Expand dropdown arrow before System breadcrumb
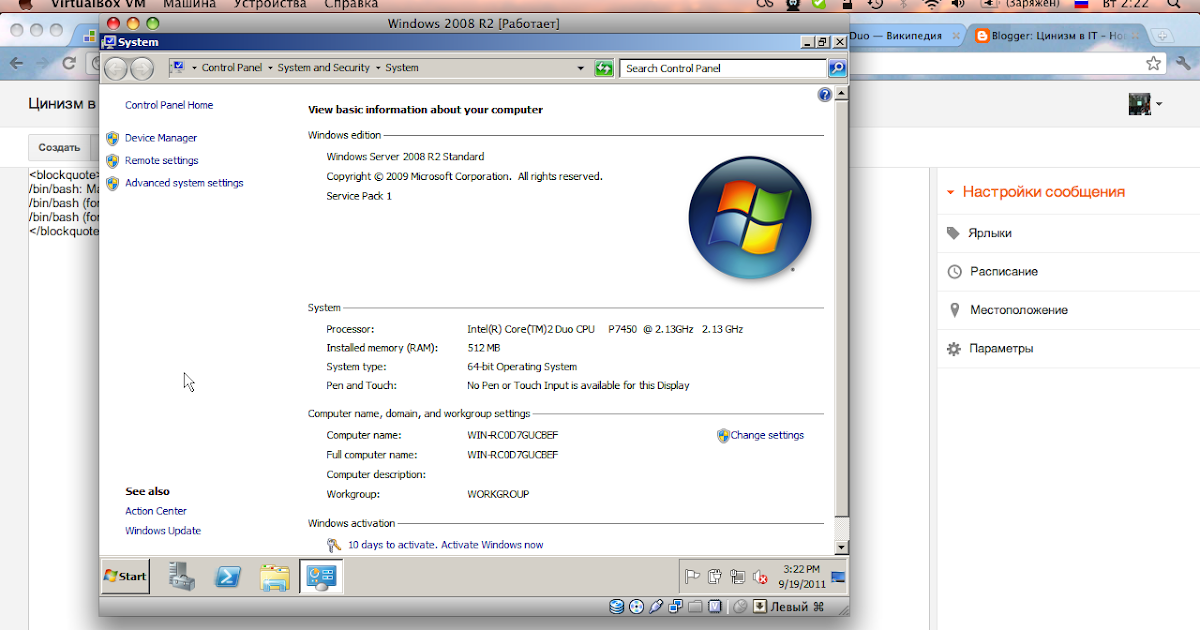1200x630 pixels. click(378, 68)
